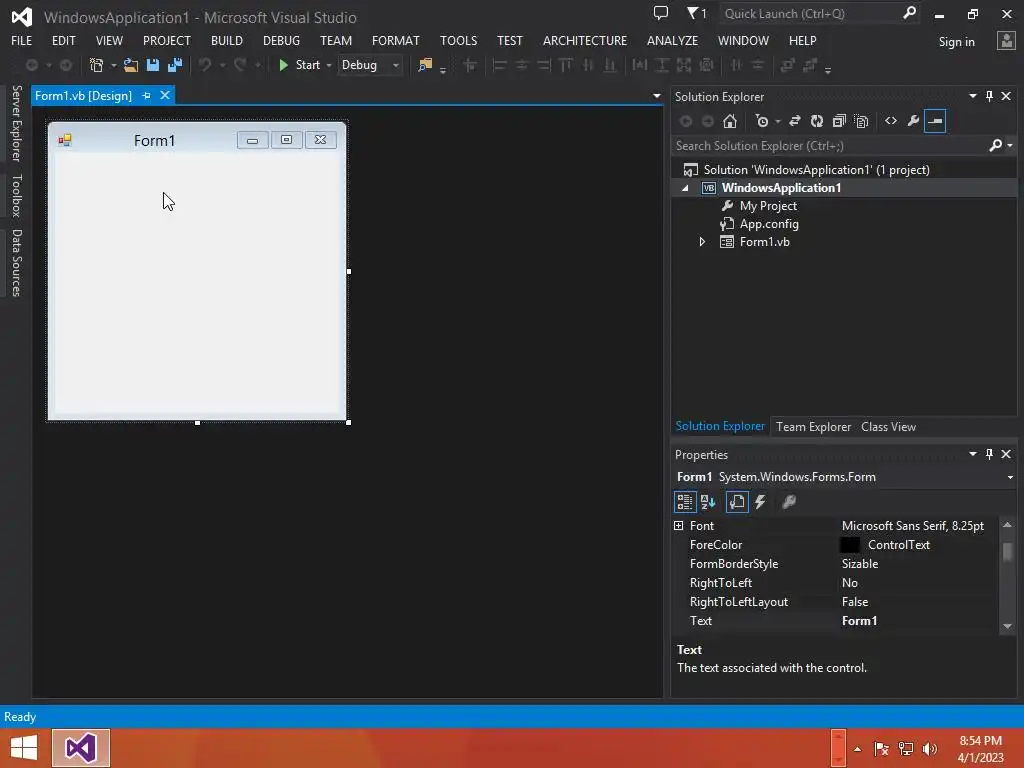Image resolution: width=1024 pixels, height=768 pixels.
Task: Open the DEBUG menu
Action: coord(281,40)
